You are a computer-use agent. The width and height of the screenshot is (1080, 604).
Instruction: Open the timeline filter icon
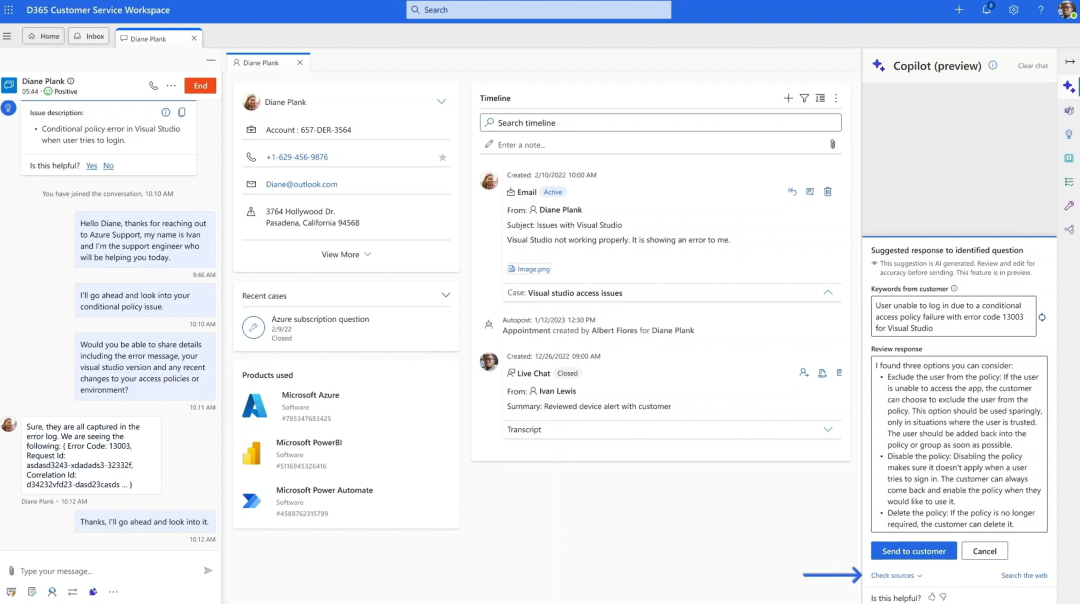(804, 98)
